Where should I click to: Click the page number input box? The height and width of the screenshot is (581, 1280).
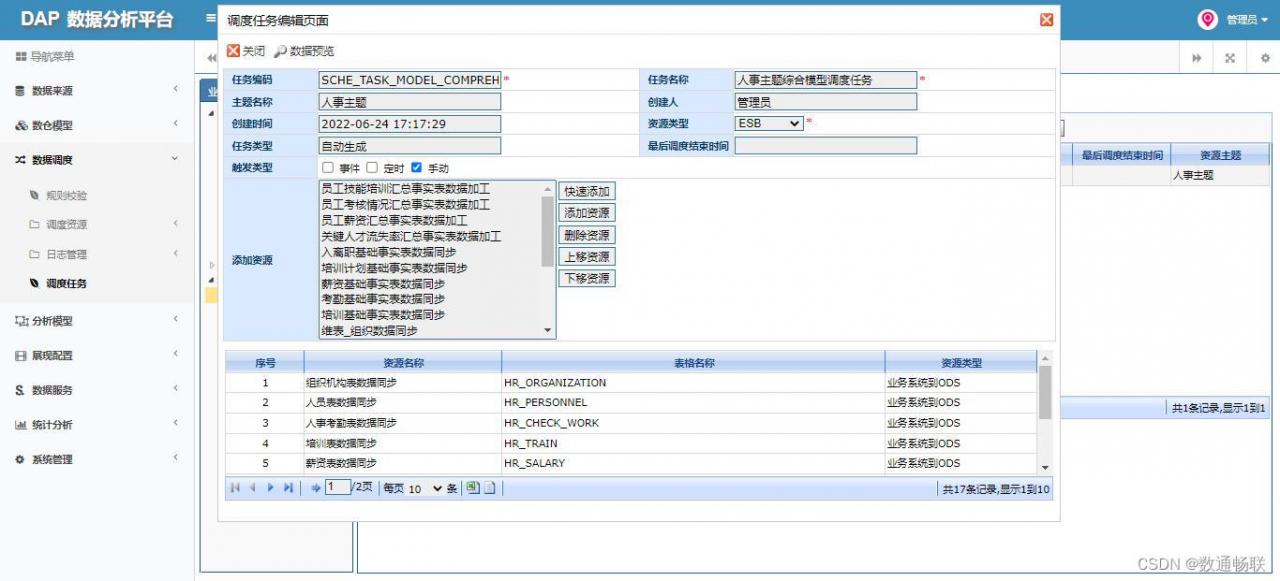click(338, 488)
